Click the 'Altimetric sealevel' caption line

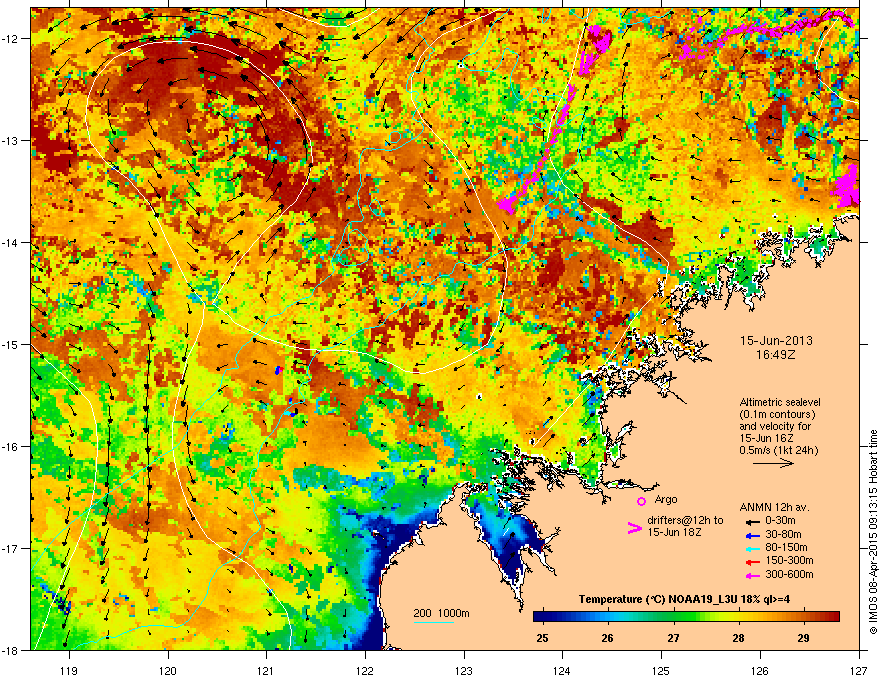[x=780, y=402]
